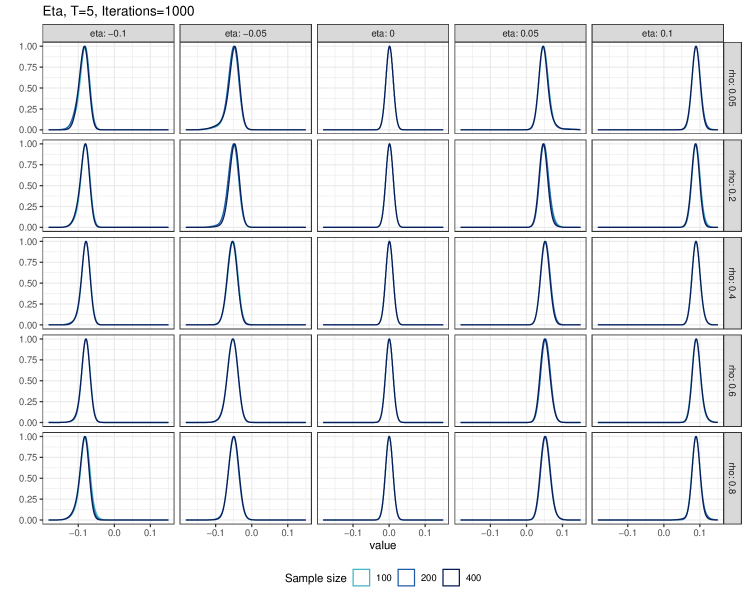Viewport: 747px width, 598px height.
Task: Click the blue 200 legend swatch
Action: coord(406,578)
